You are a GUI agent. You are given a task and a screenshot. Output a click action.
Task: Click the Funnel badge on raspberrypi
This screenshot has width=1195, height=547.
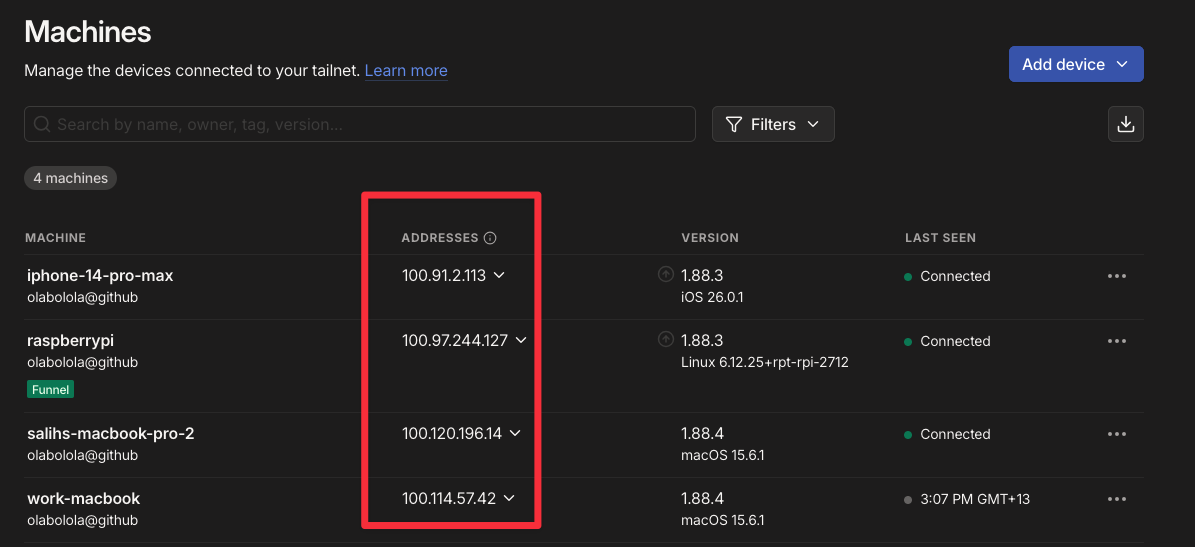(51, 389)
